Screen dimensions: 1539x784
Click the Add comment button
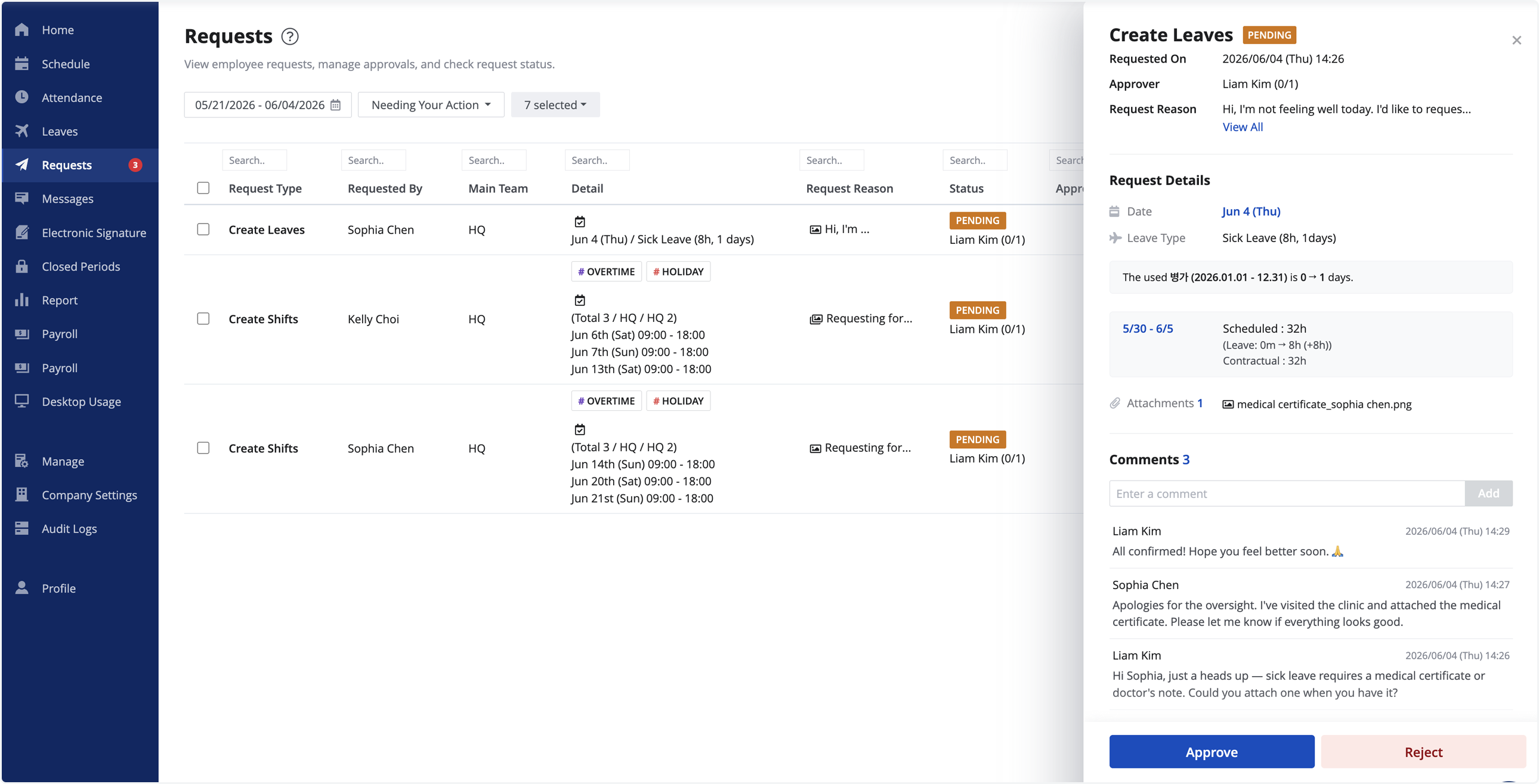pos(1488,494)
